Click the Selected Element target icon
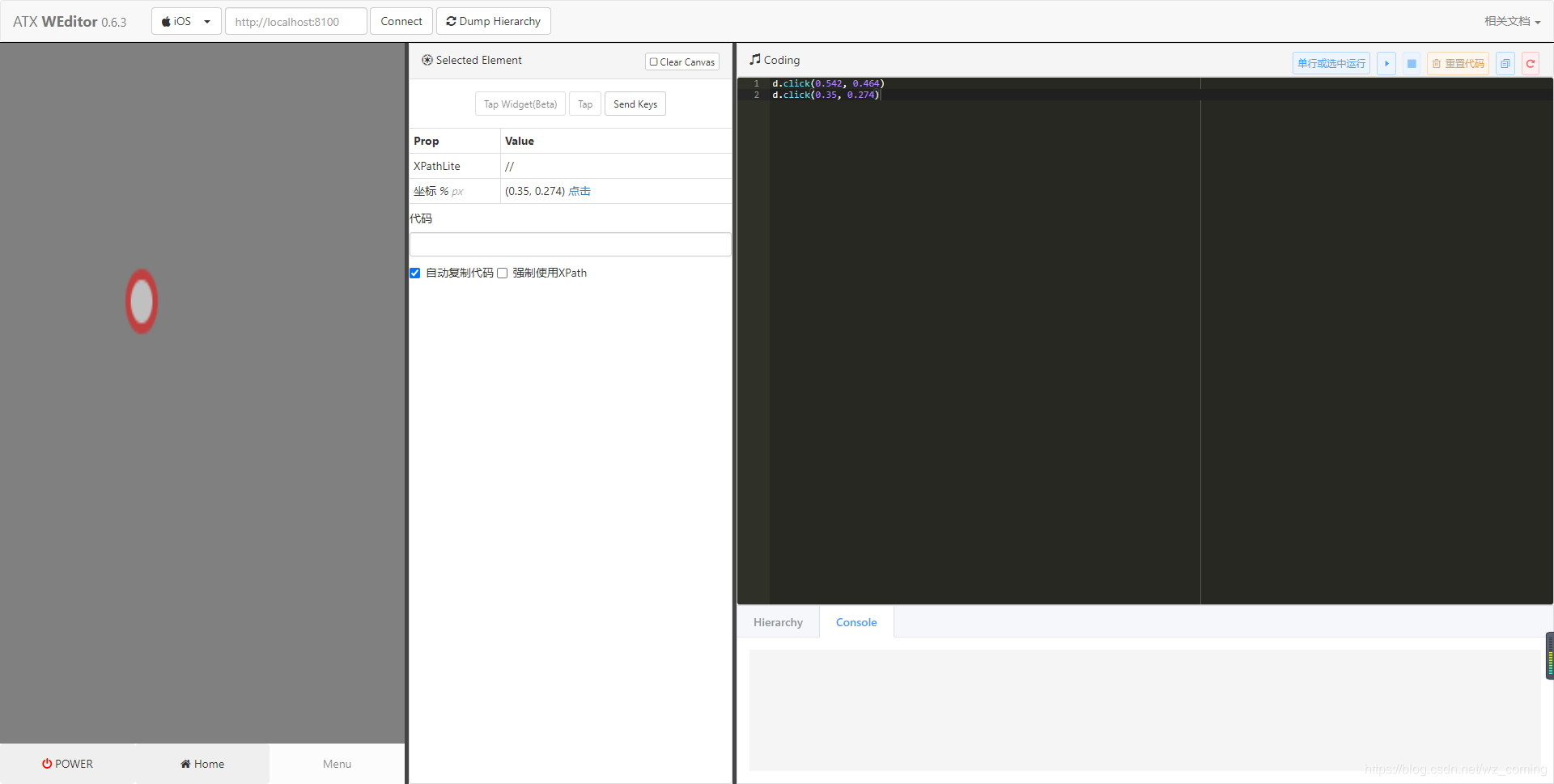 (427, 60)
